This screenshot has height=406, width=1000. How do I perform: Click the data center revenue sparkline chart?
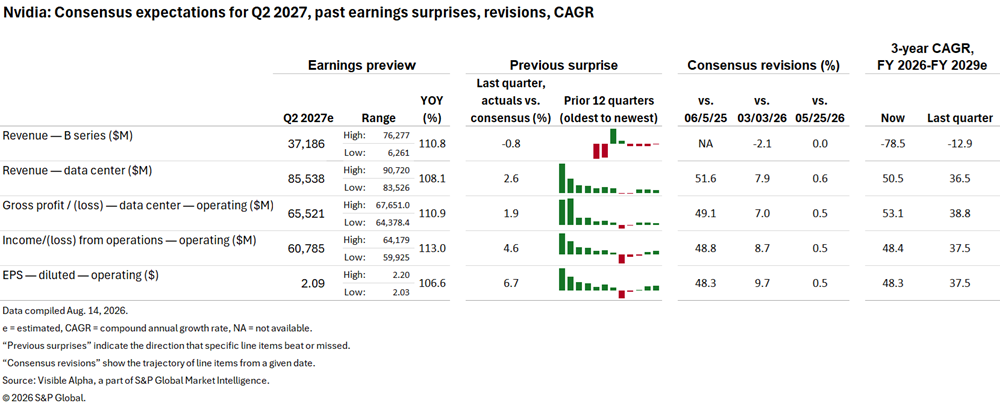609,179
